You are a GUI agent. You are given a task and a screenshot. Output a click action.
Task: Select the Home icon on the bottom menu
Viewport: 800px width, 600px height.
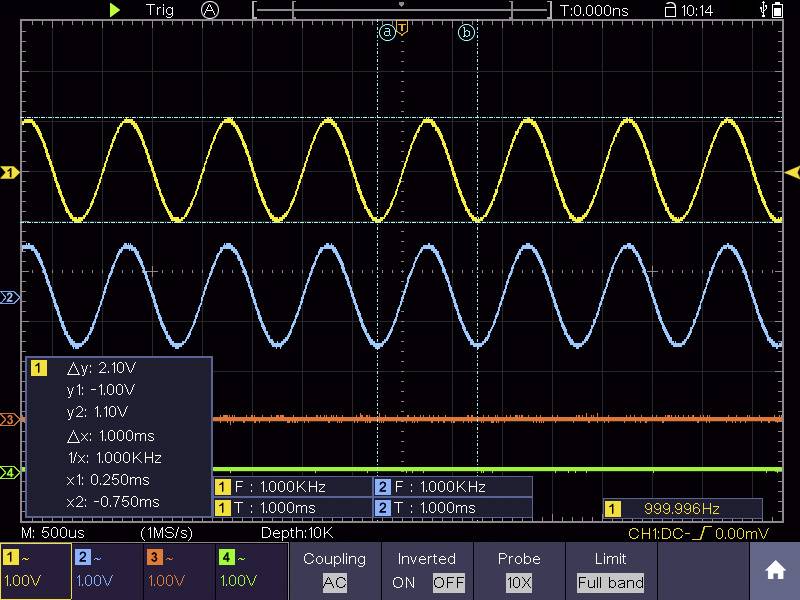(775, 569)
